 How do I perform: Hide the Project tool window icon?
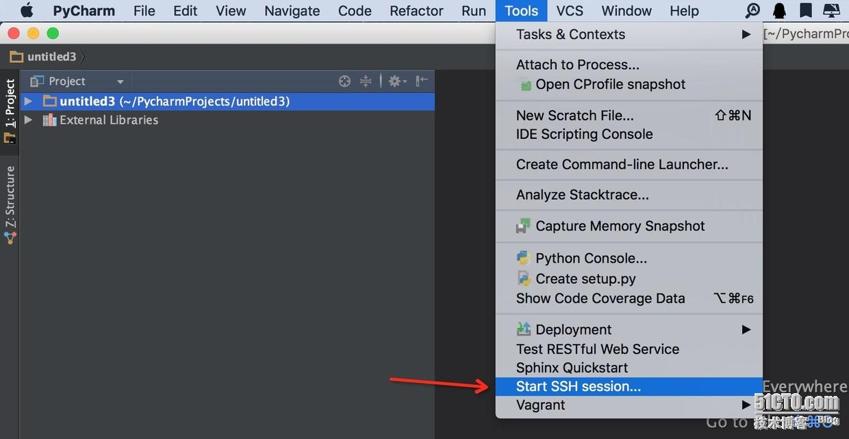point(422,81)
